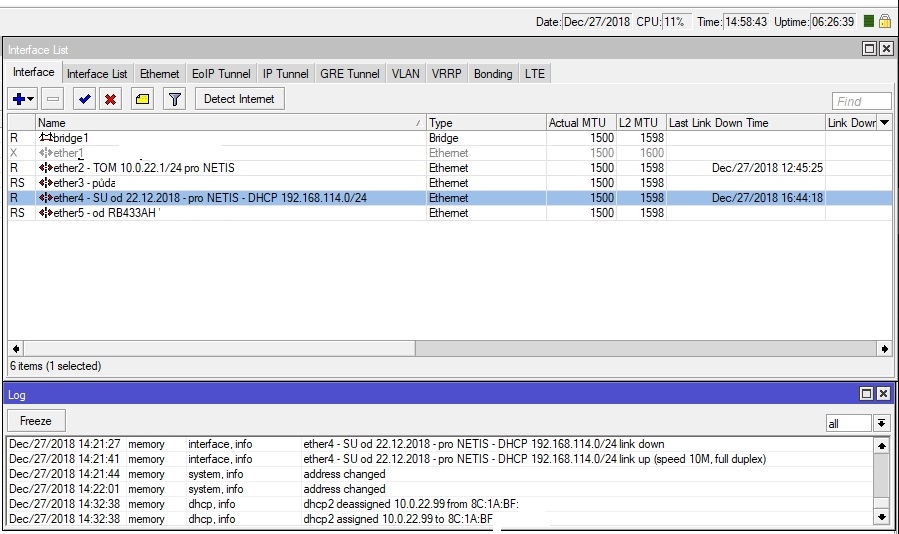The width and height of the screenshot is (899, 534).
Task: Sort by the Type column header
Action: [486, 122]
